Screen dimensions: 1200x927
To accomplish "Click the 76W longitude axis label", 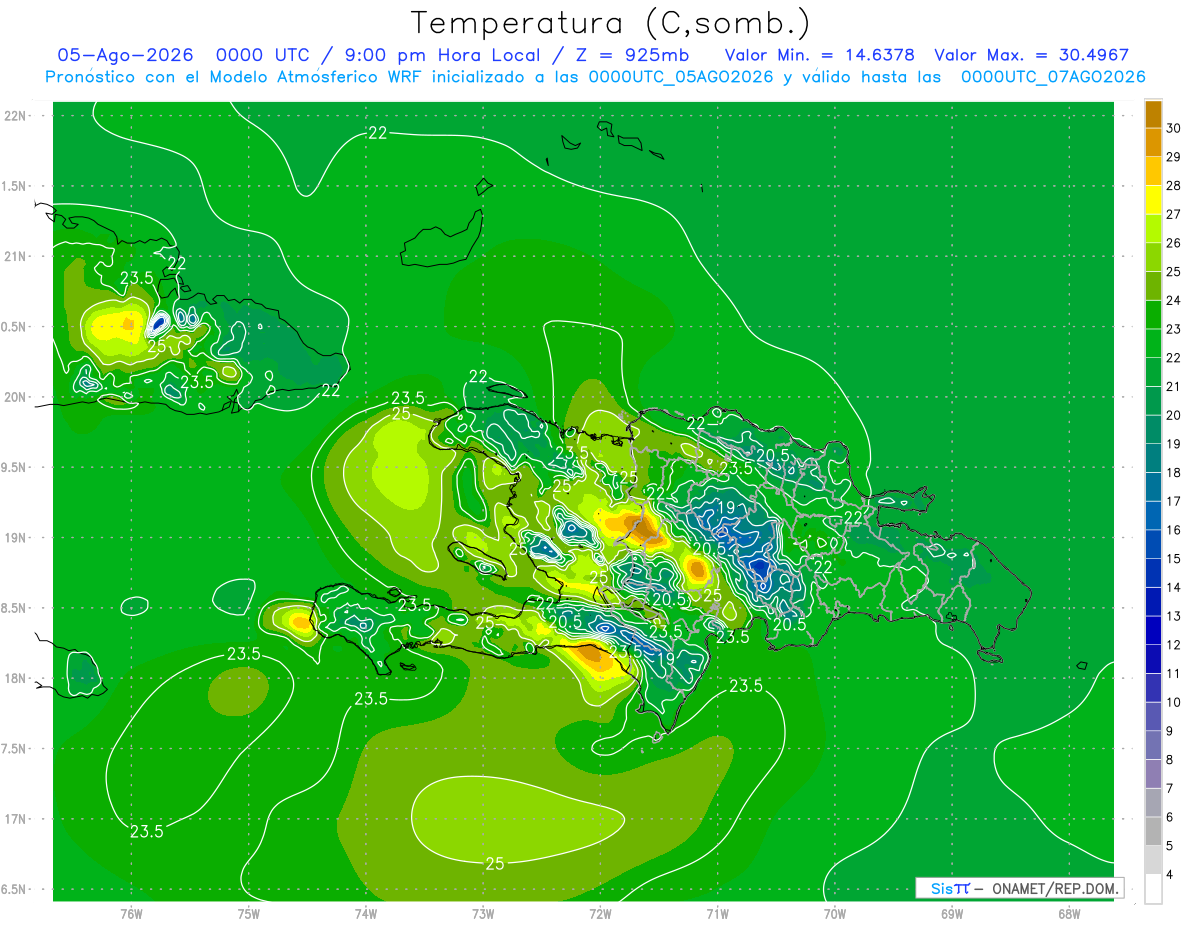I will point(131,913).
